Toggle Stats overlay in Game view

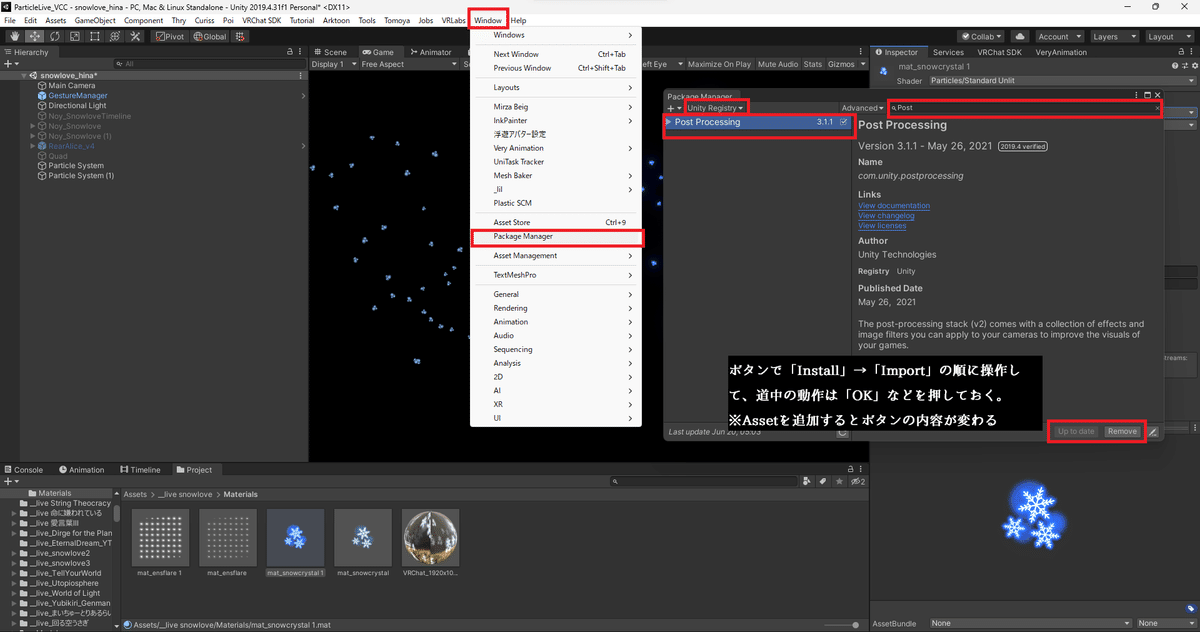click(813, 64)
